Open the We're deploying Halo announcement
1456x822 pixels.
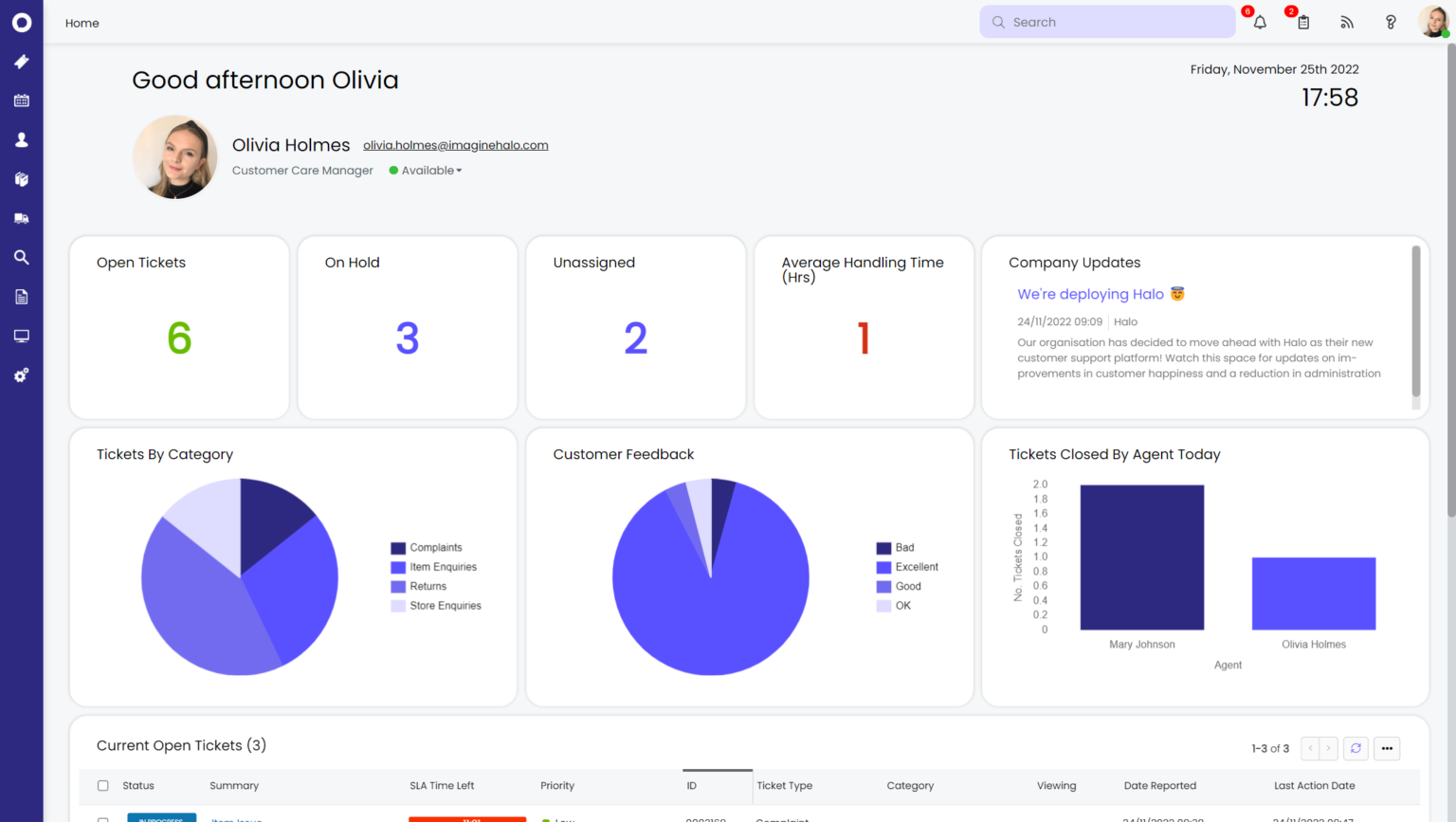pyautogui.click(x=1090, y=294)
